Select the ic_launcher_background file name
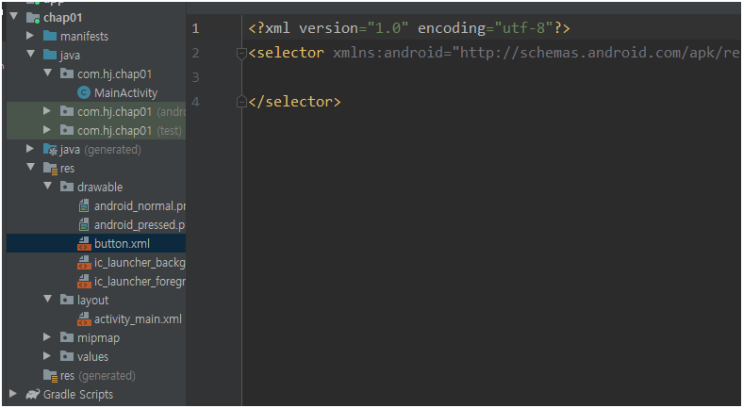The height and width of the screenshot is (408, 743). coord(140,263)
